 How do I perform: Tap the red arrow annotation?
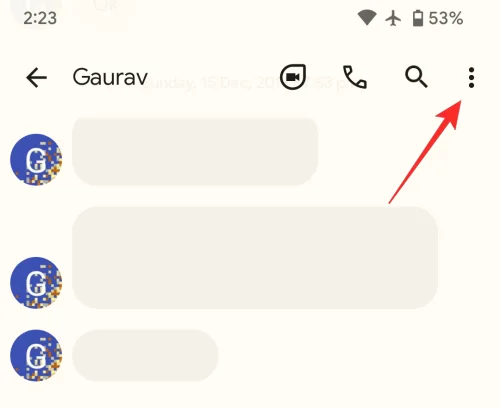425,152
